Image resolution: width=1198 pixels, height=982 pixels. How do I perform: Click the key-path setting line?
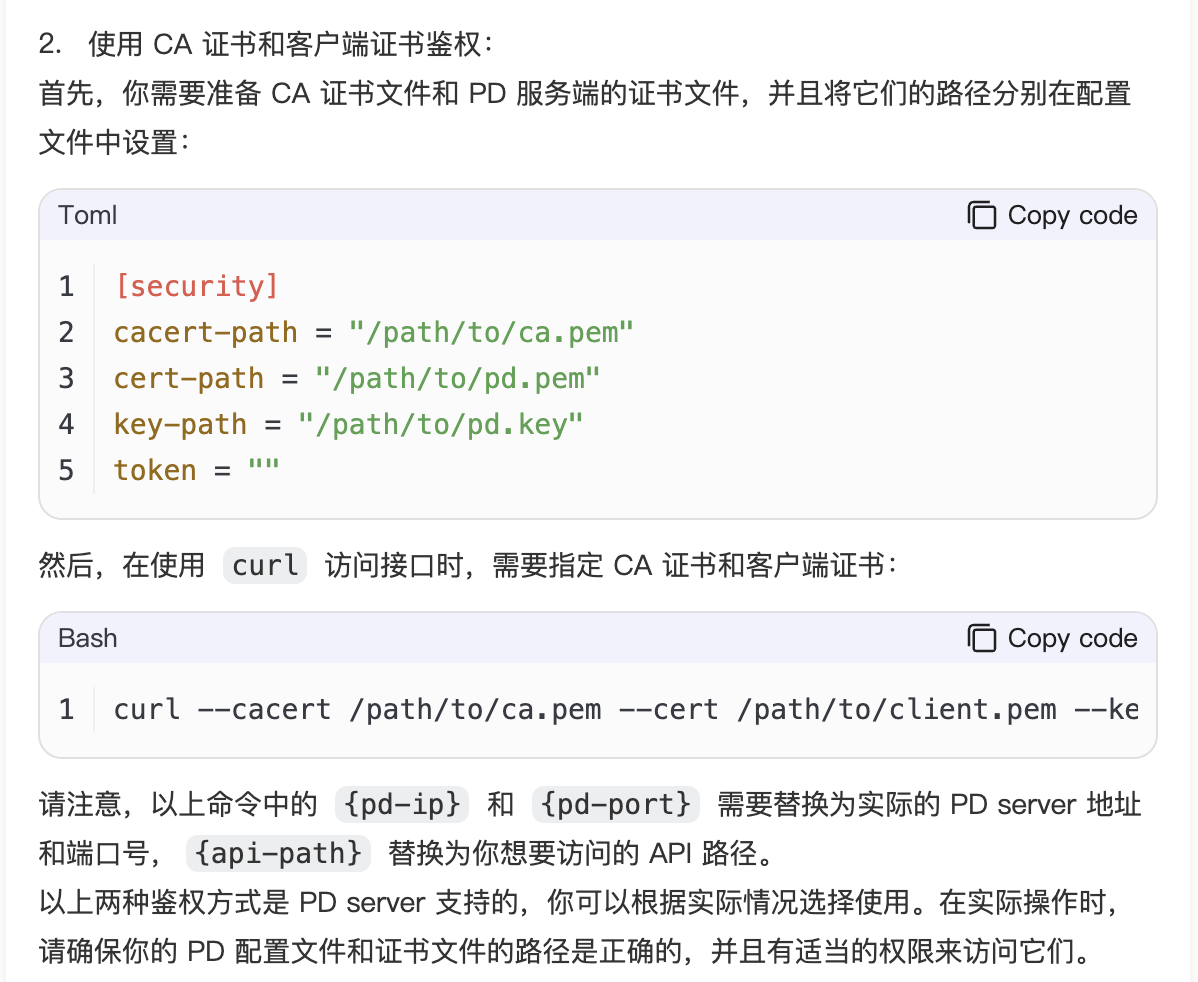(347, 424)
